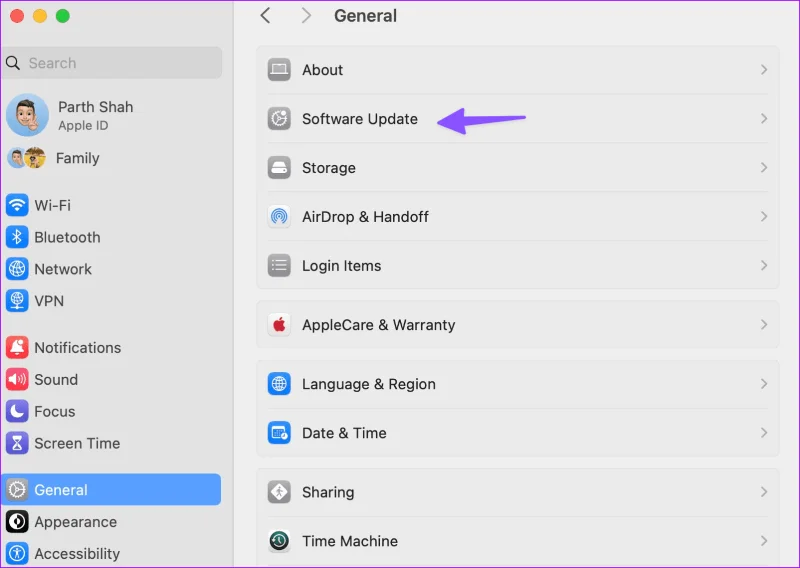Expand the AirDrop & Handoff chevron

pyautogui.click(x=764, y=217)
